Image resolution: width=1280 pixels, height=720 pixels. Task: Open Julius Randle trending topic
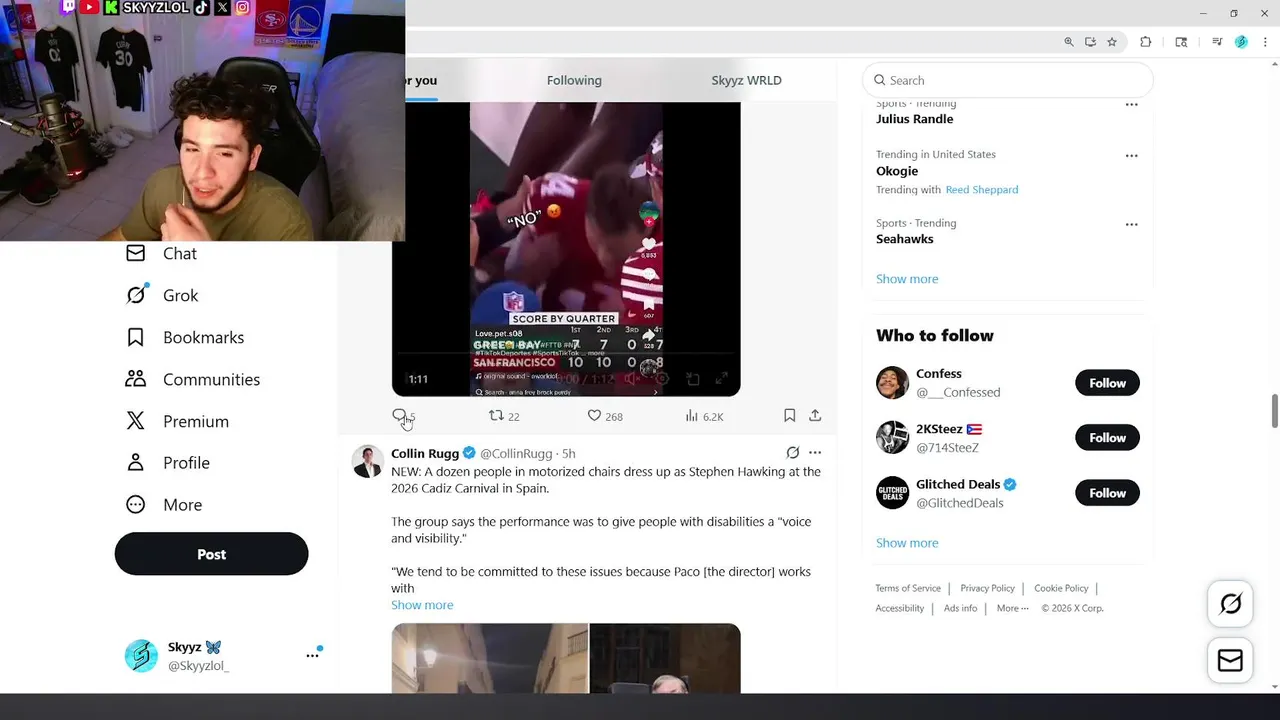(x=914, y=119)
